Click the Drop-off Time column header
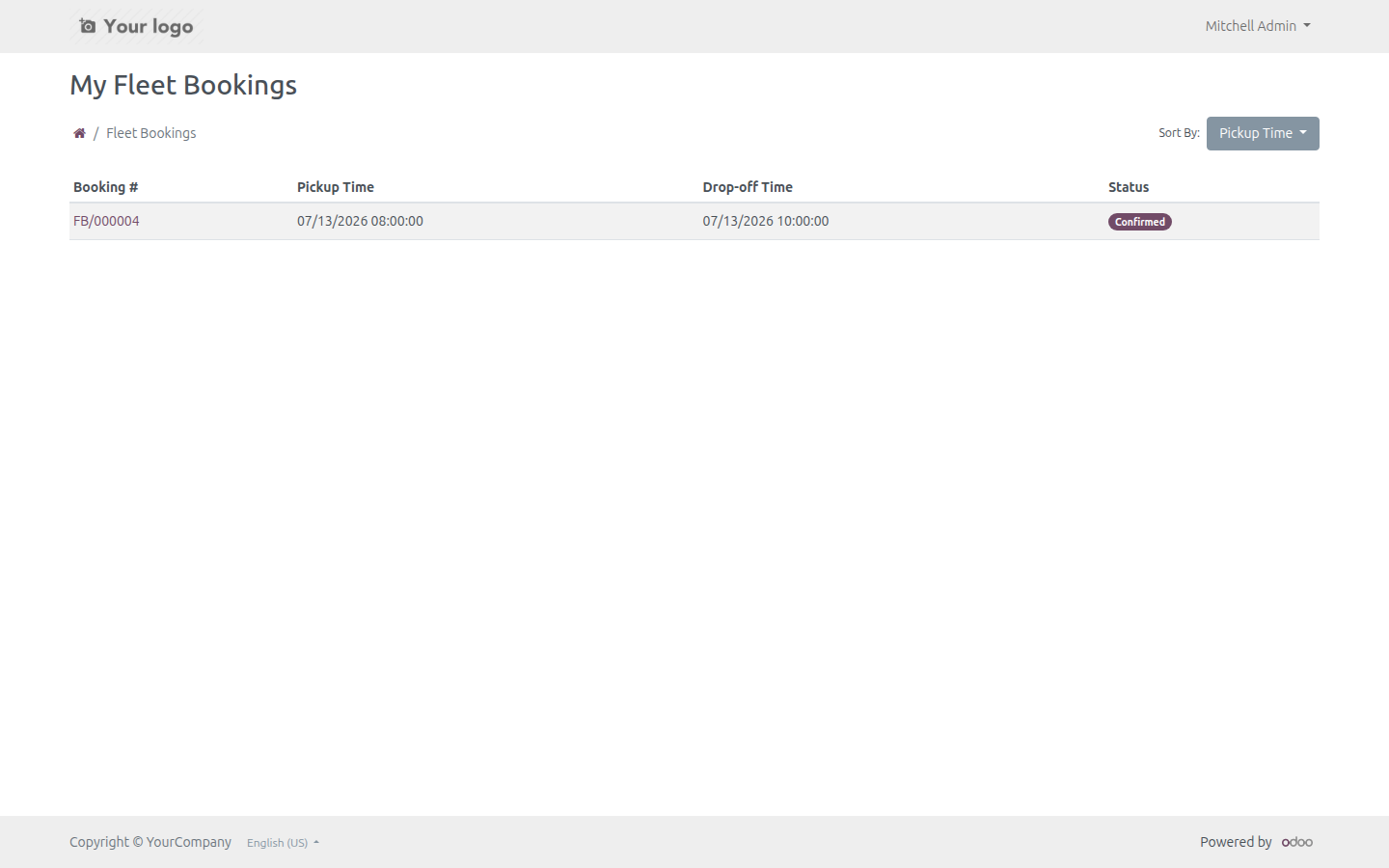 tap(748, 187)
